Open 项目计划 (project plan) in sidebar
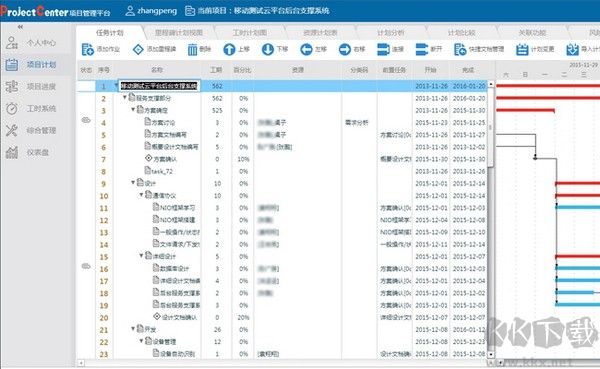The height and width of the screenshot is (369, 600). 31,64
